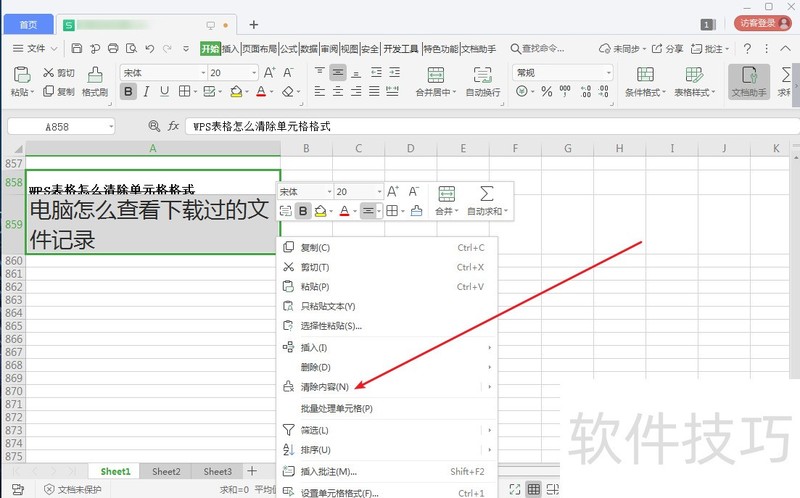
Task: Click the 分享 share button
Action: [x=668, y=48]
